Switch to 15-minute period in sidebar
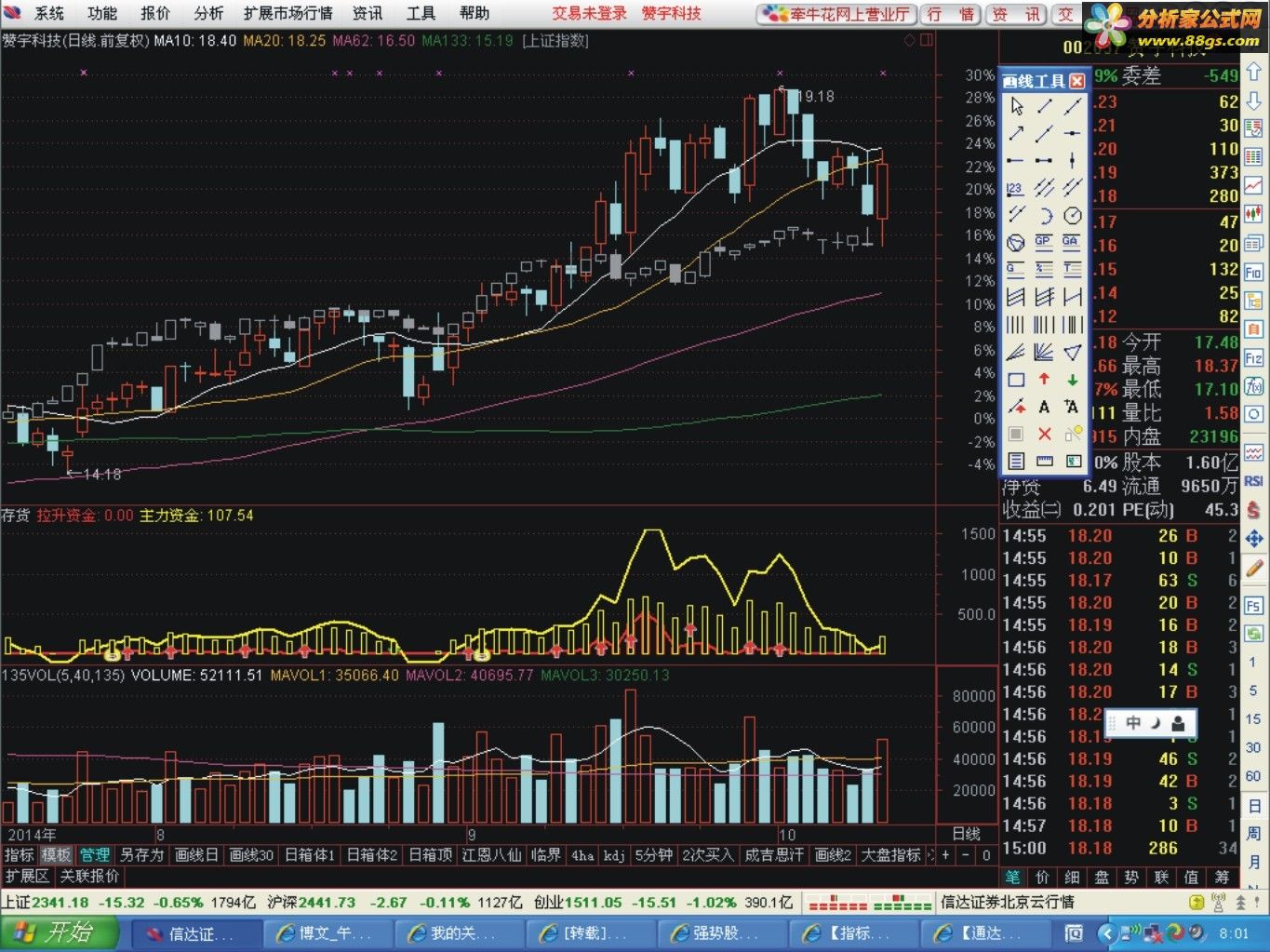The image size is (1270, 952). click(x=1253, y=719)
